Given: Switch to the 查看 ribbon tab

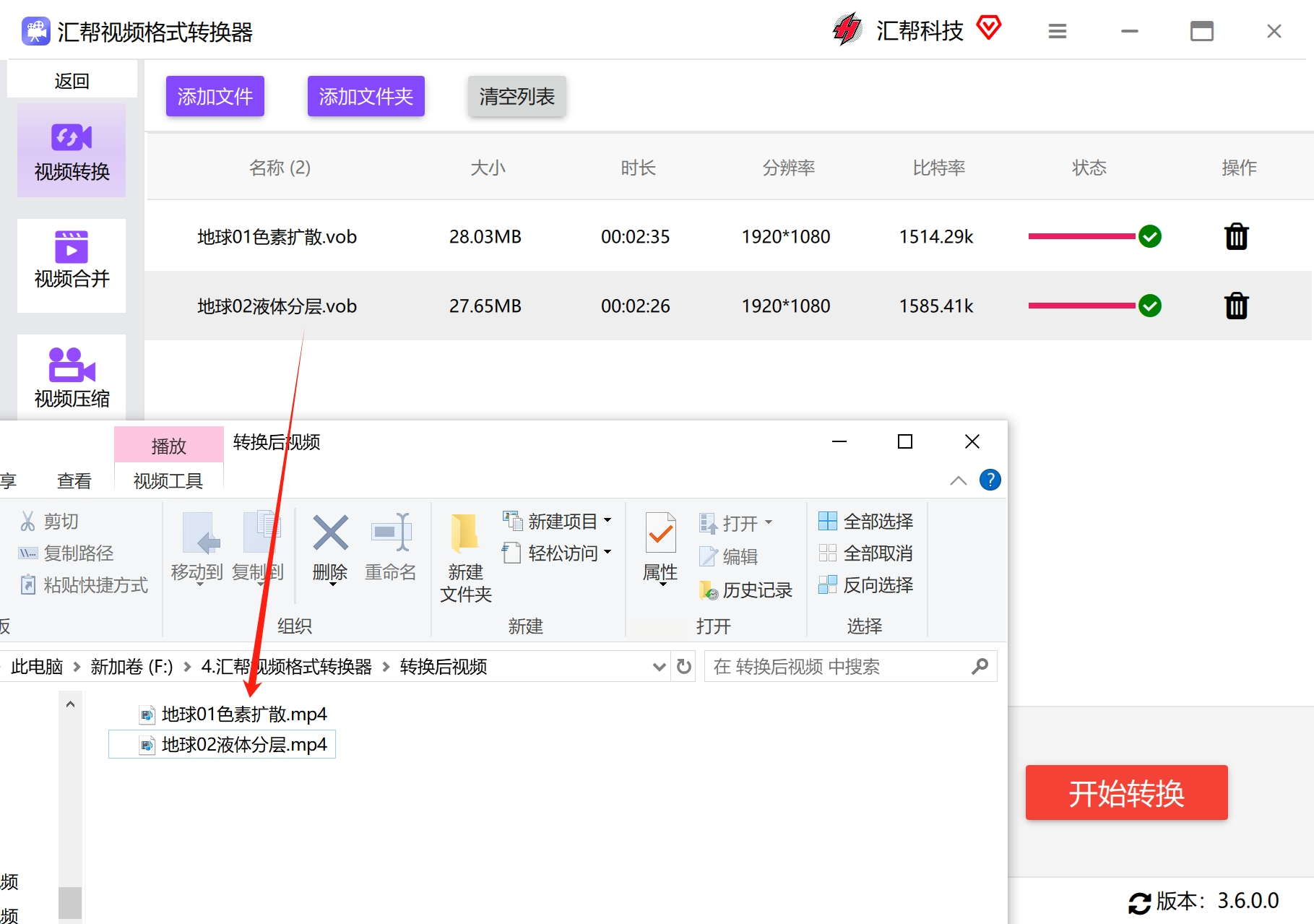Looking at the screenshot, I should coord(74,481).
